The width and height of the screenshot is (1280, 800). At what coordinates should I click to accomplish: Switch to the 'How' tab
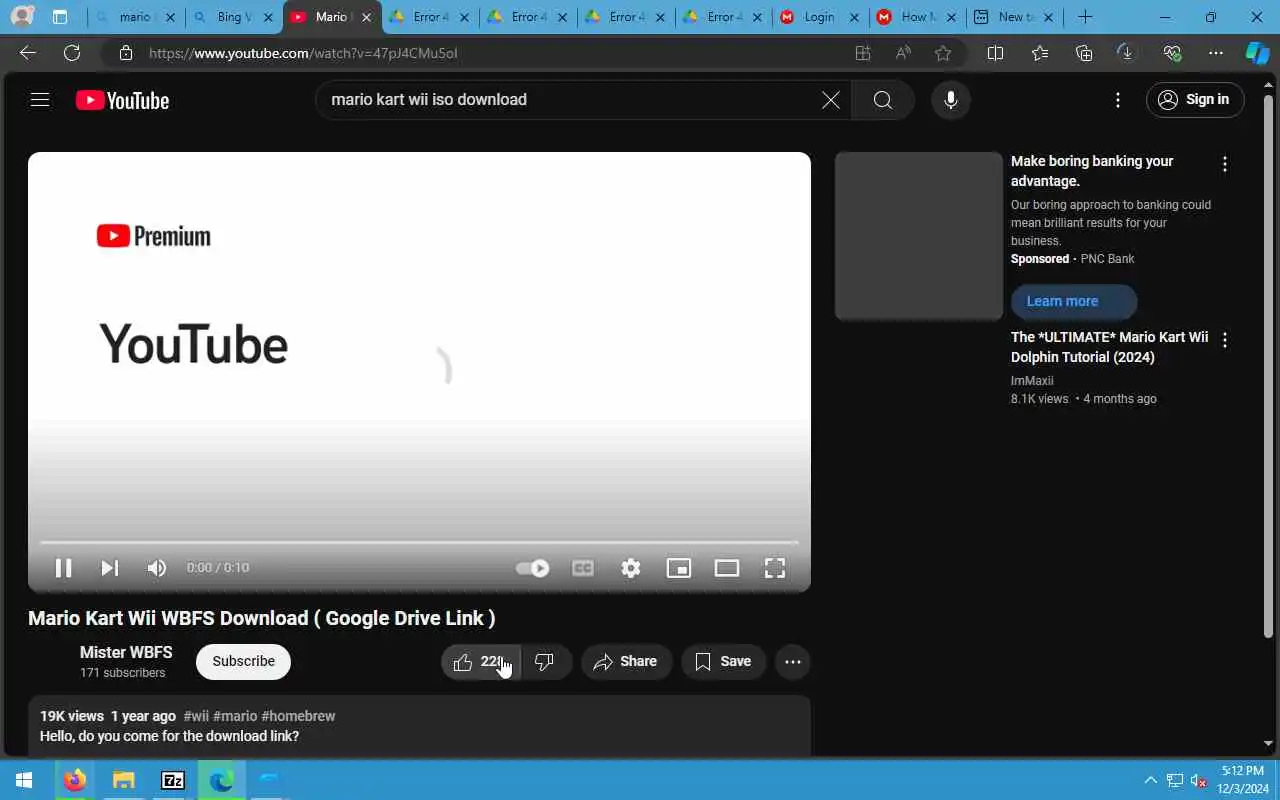(x=917, y=17)
